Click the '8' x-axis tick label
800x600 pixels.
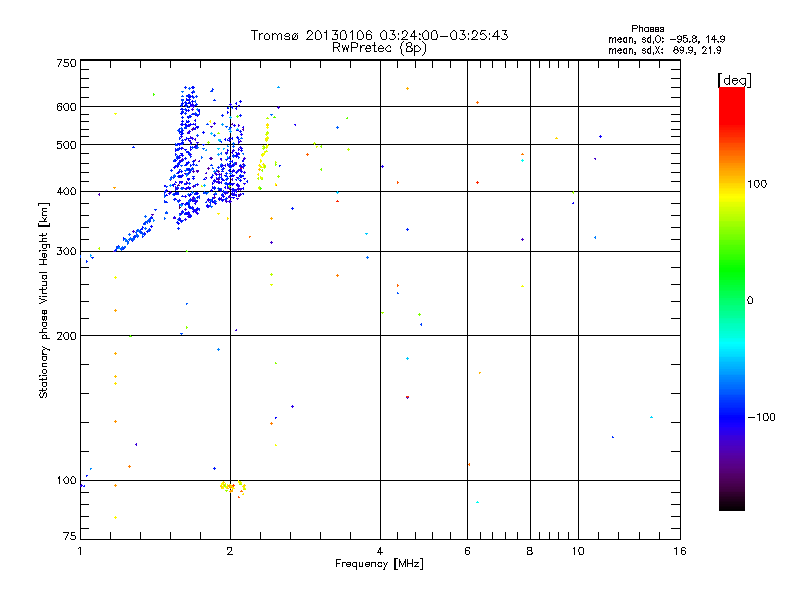click(x=530, y=551)
